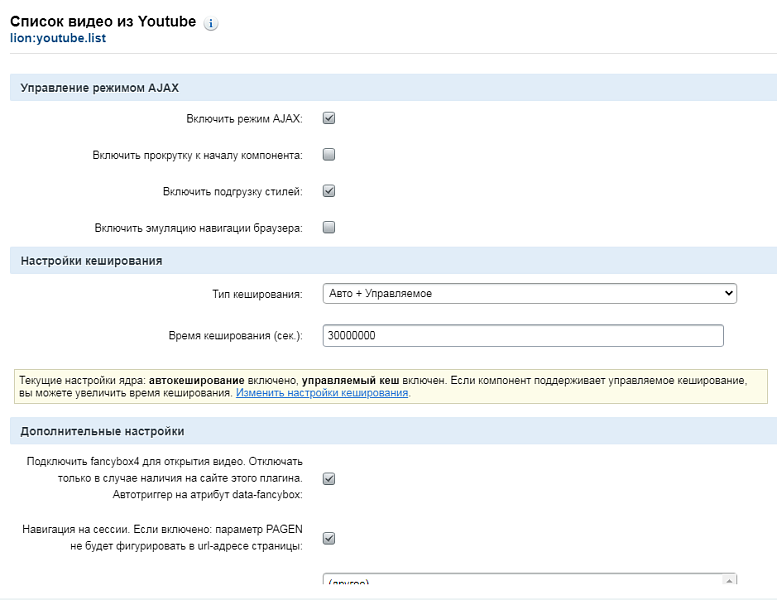This screenshot has width=777, height=600.
Task: Open the 'Тип кеширования' dropdown
Action: [x=529, y=293]
